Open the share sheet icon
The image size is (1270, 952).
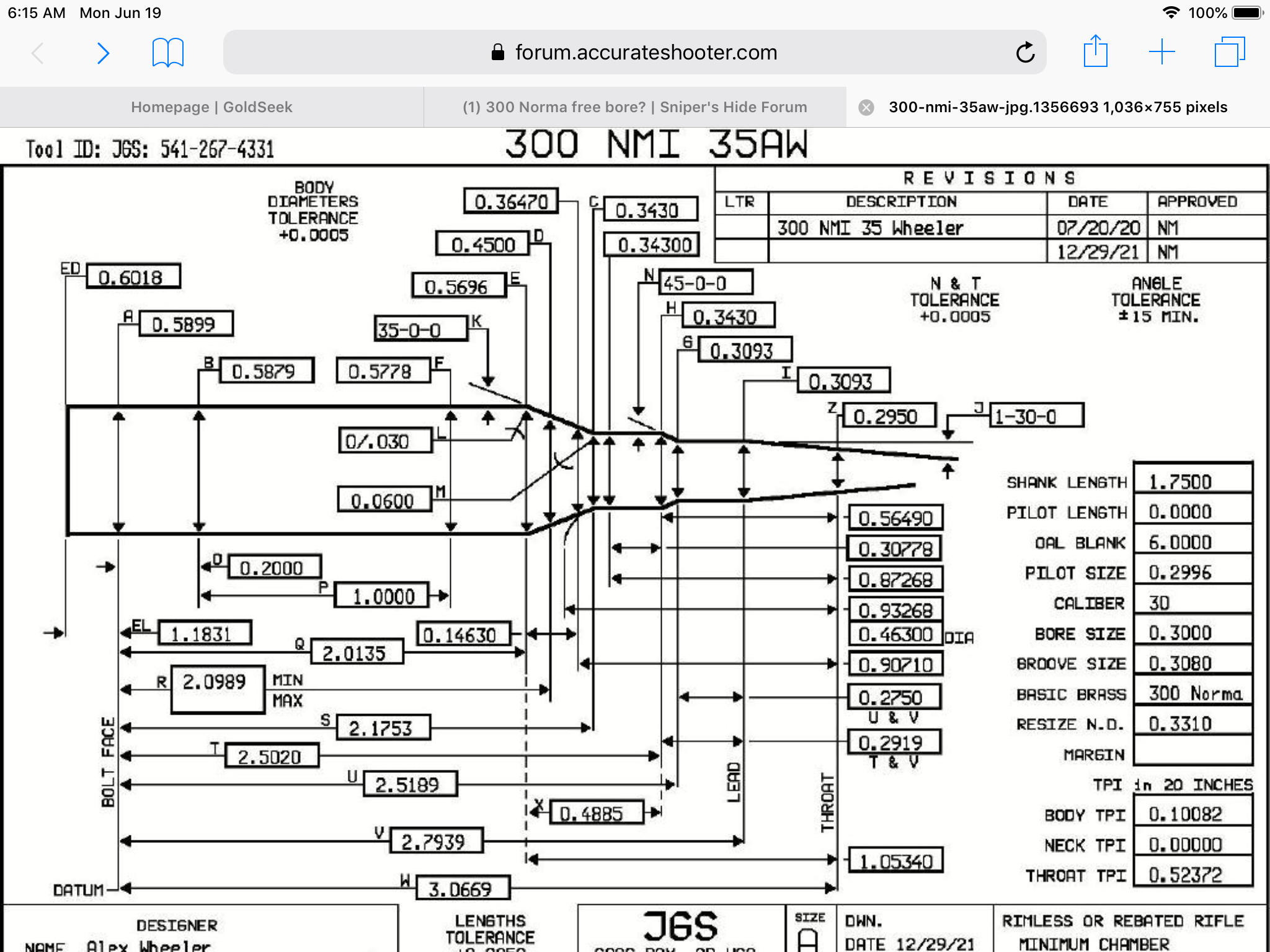pyautogui.click(x=1095, y=51)
